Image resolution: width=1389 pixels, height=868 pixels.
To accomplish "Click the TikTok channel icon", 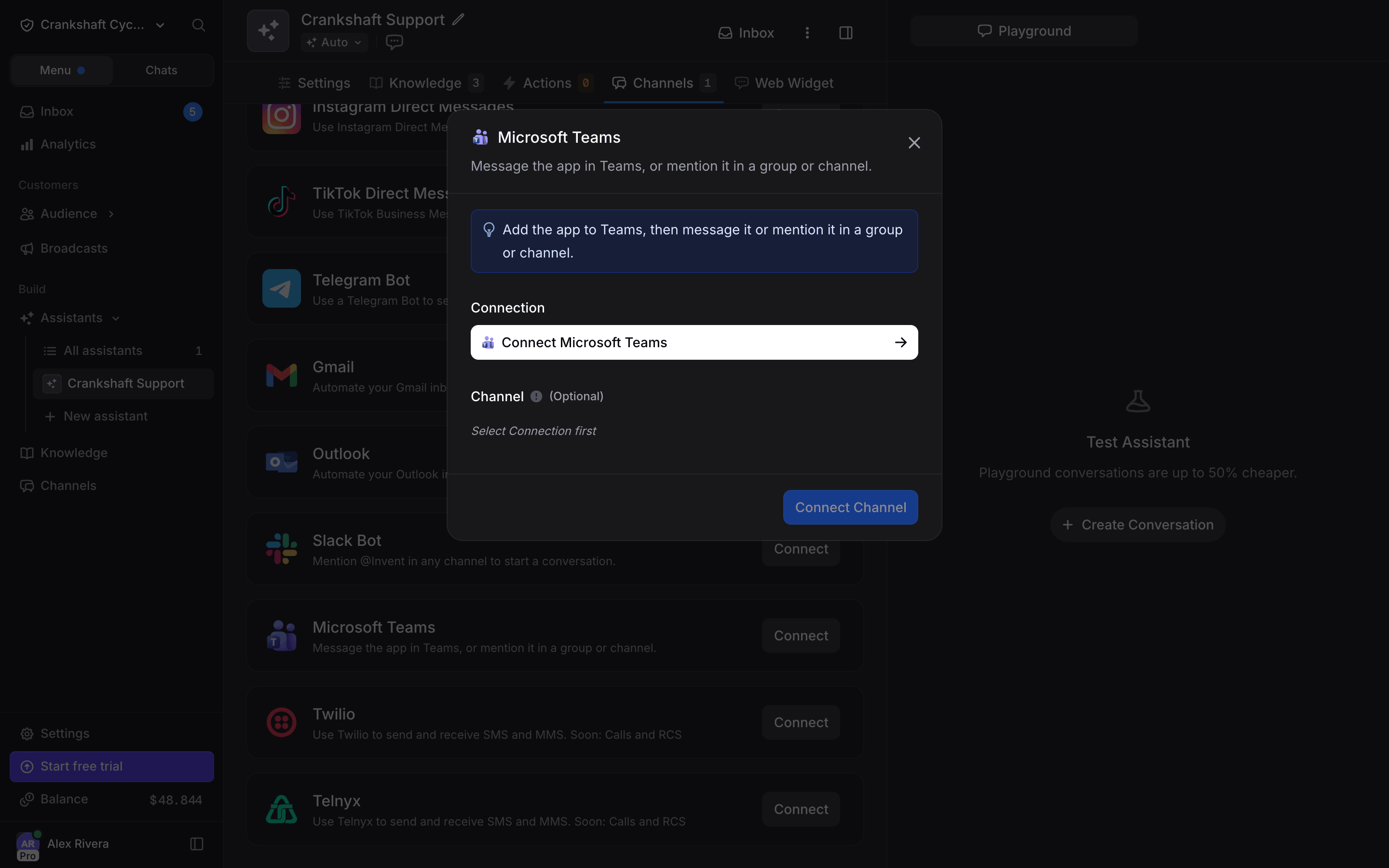I will 281,202.
